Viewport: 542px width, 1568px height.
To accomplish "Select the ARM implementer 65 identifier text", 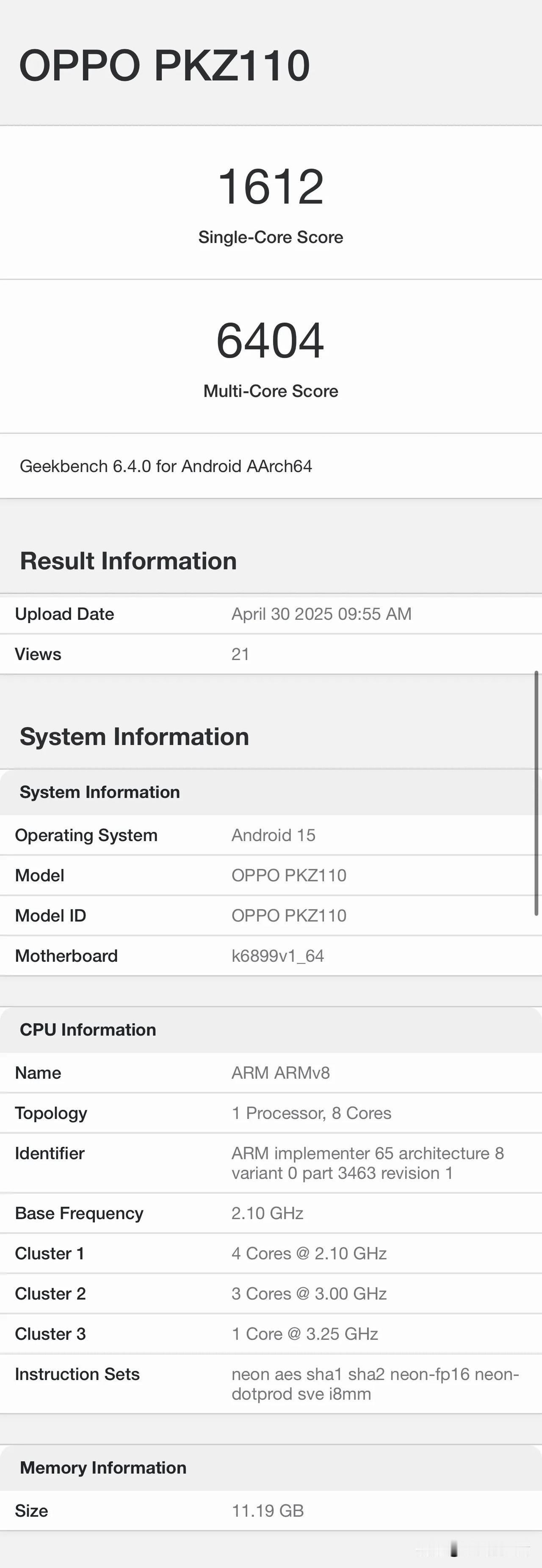I will pyautogui.click(x=368, y=1163).
